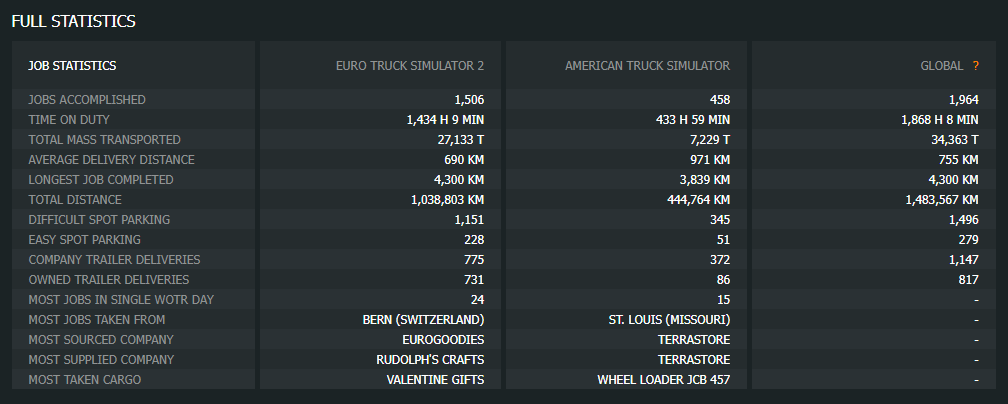1008x404 pixels.
Task: Click the ST. LOUIS (MISSOURI) cell
Action: pyautogui.click(x=669, y=319)
